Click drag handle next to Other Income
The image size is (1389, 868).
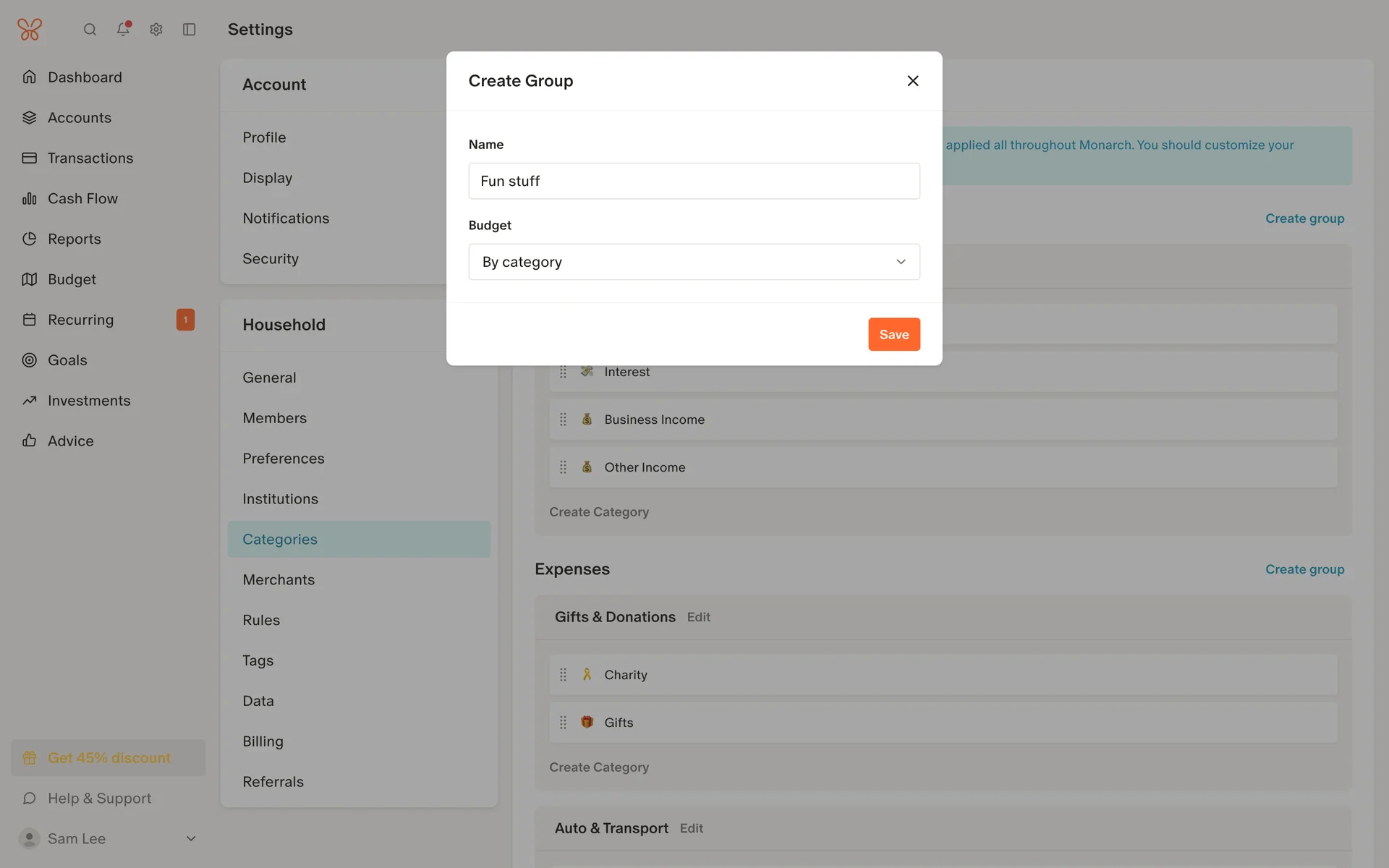pos(563,467)
